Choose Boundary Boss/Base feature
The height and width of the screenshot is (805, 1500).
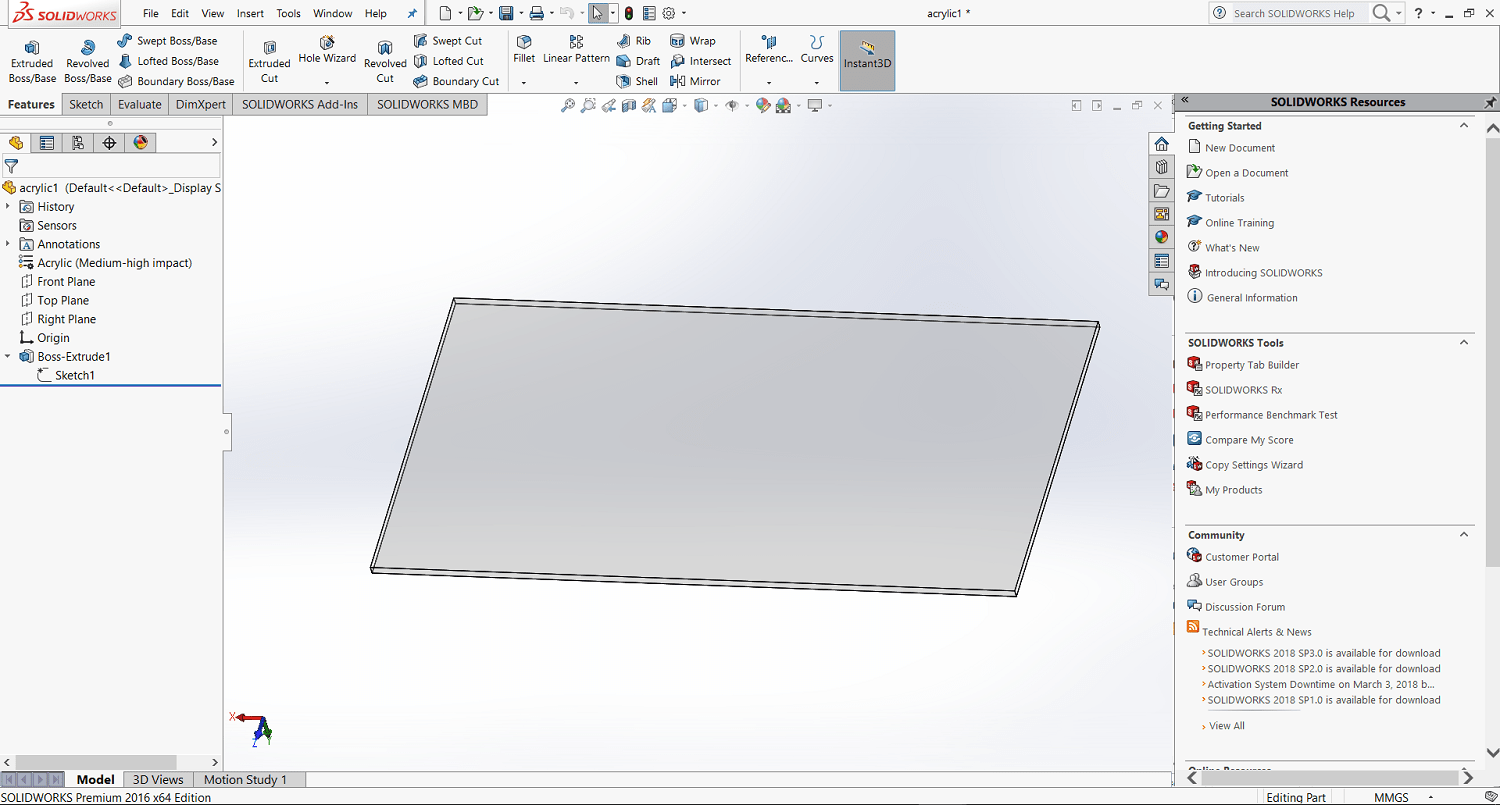[176, 81]
